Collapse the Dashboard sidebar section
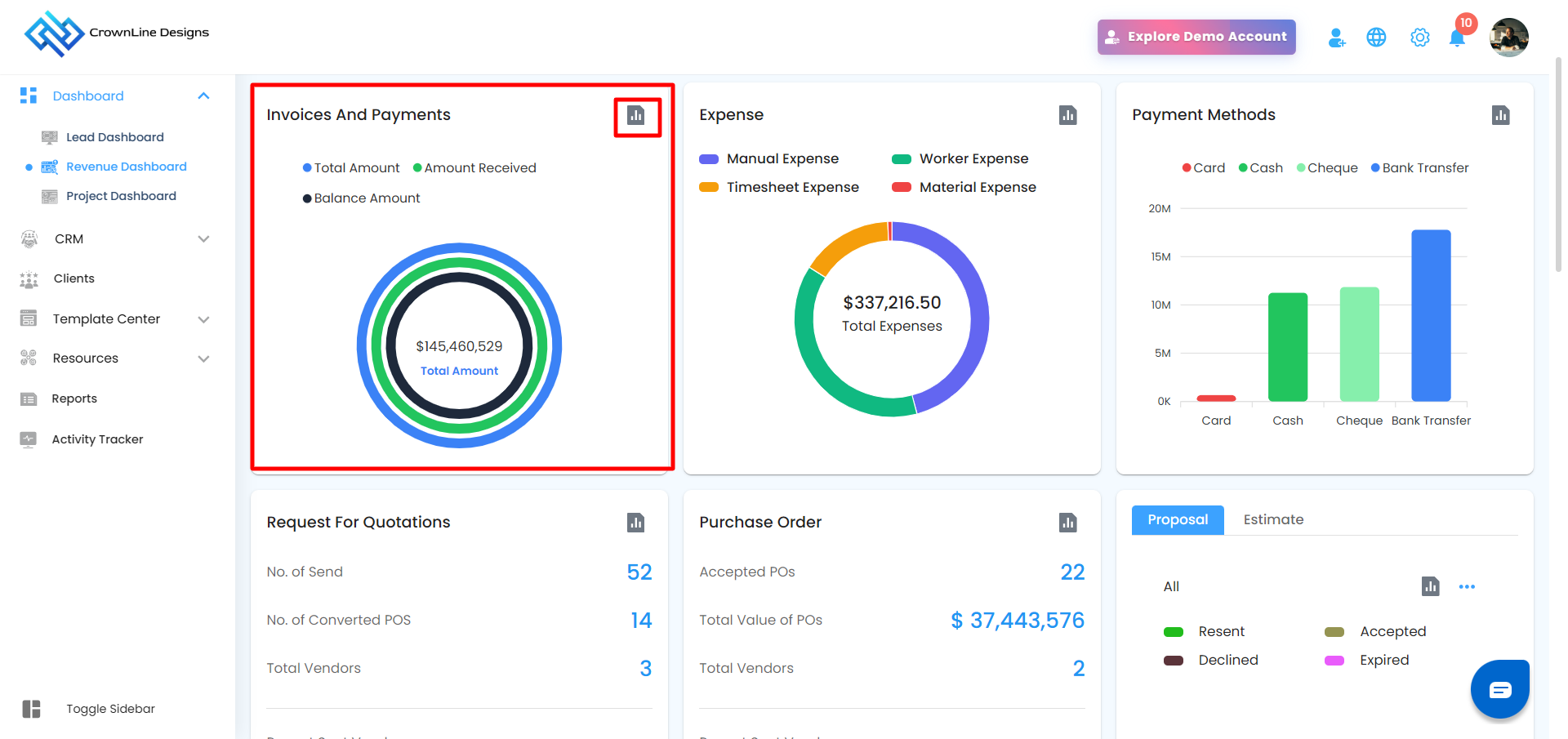This screenshot has width=1568, height=739. (x=203, y=96)
